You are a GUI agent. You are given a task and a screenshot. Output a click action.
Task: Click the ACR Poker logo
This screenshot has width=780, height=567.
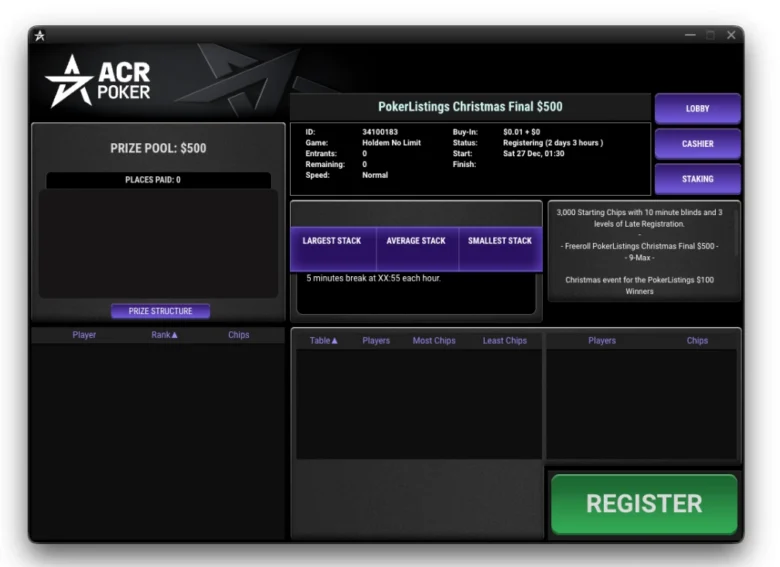(x=98, y=81)
